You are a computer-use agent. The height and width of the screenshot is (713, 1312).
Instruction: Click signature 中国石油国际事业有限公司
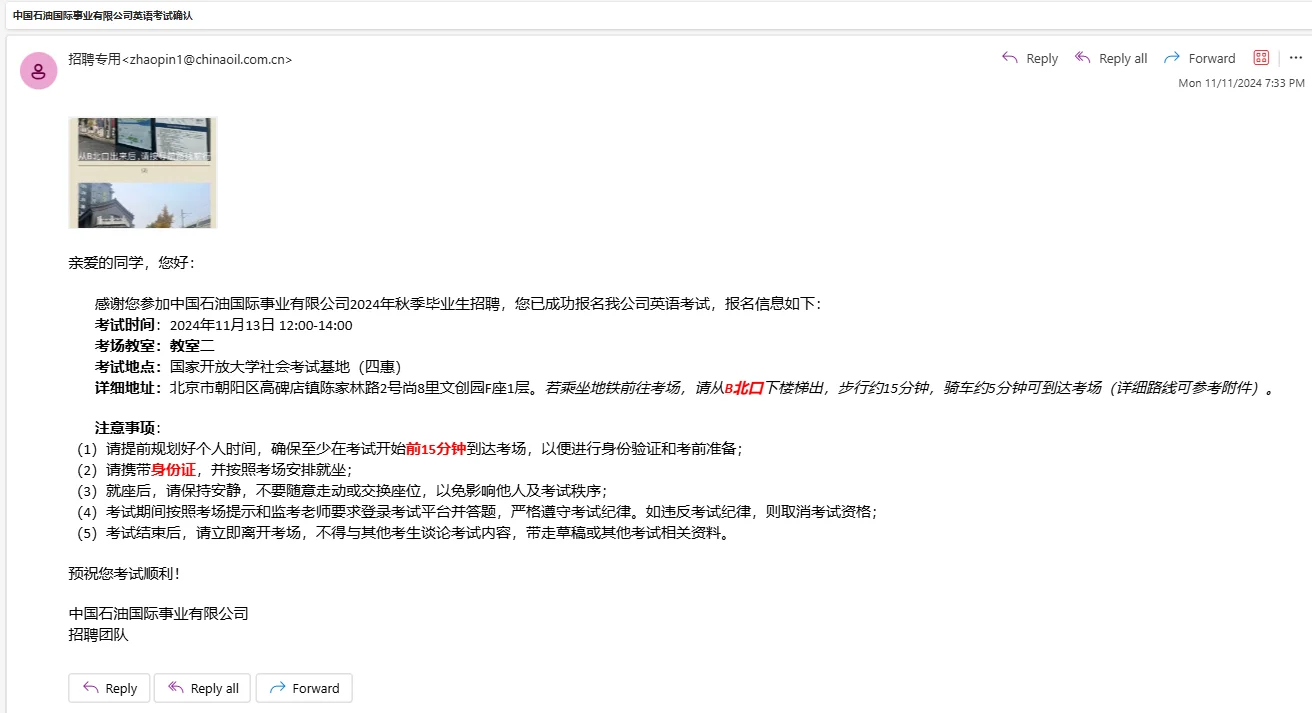[x=158, y=613]
